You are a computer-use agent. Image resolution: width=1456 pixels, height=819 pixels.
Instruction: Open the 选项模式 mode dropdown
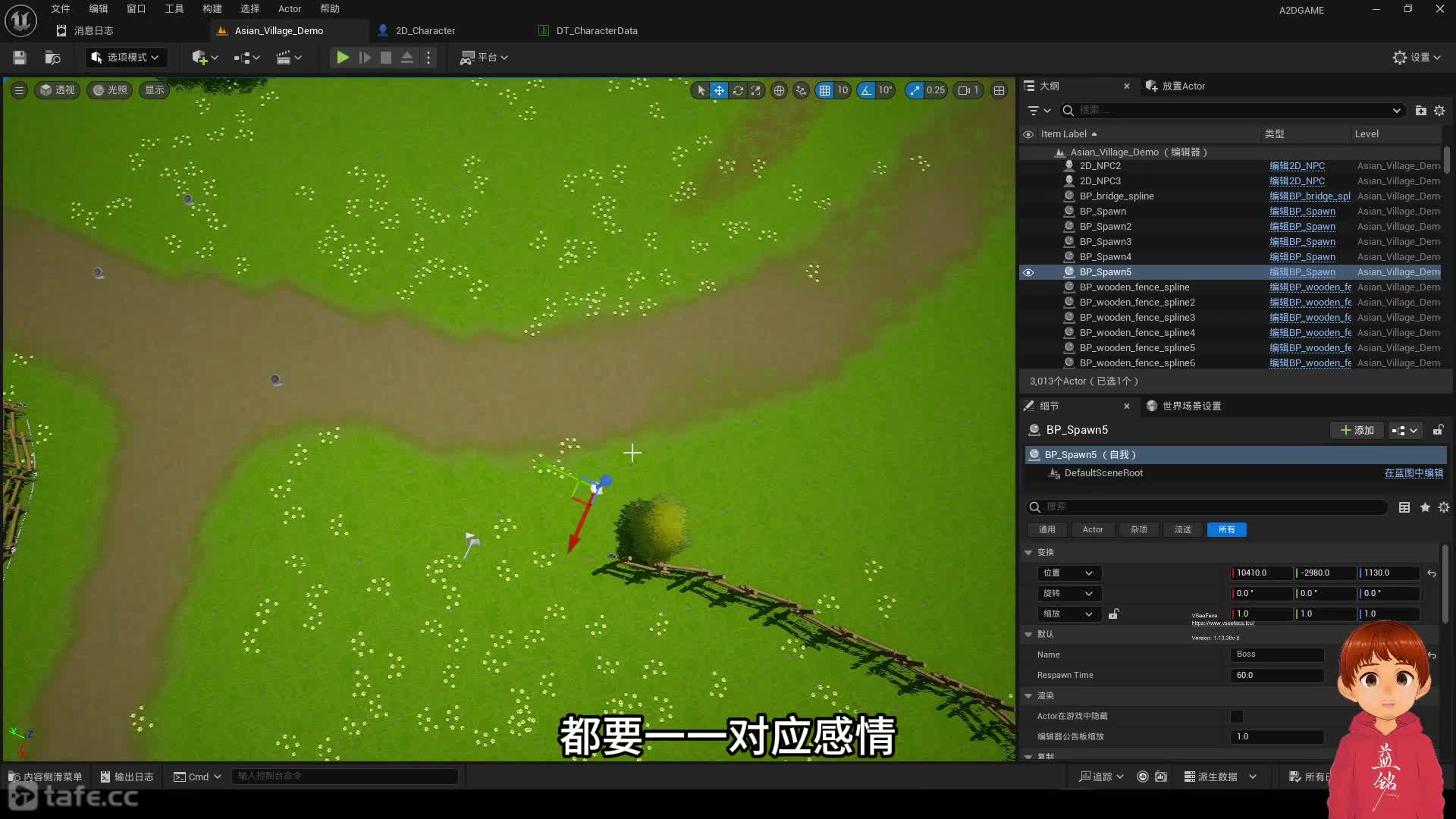[125, 58]
